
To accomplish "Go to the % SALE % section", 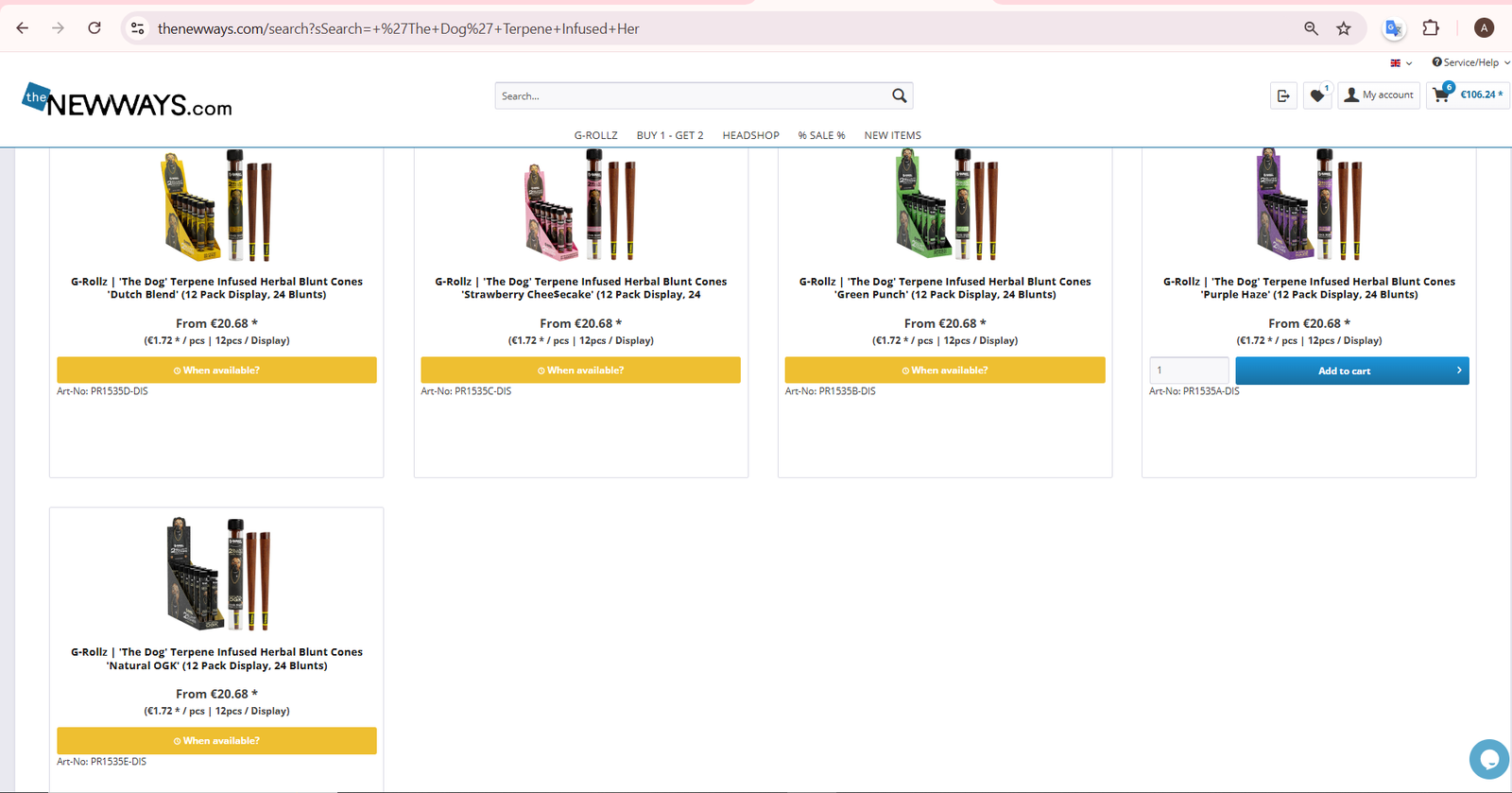I will click(821, 135).
